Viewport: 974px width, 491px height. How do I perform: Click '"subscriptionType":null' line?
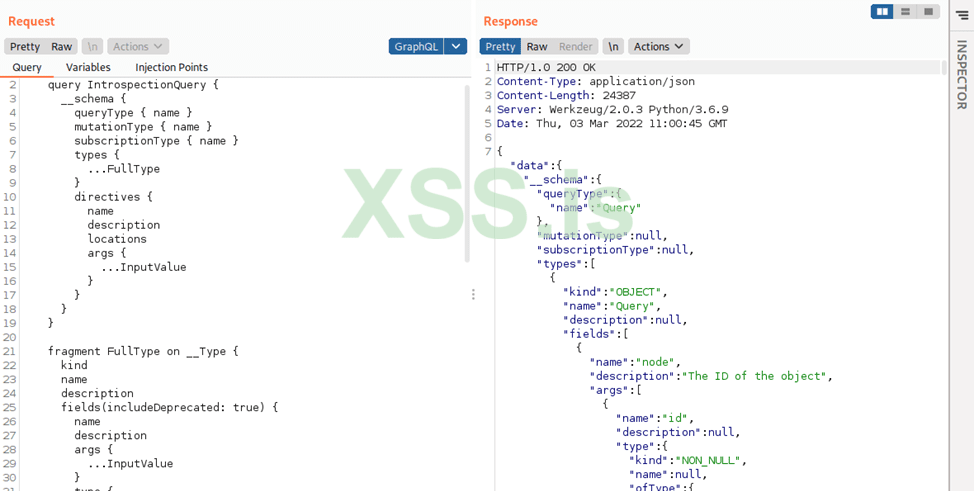point(615,250)
